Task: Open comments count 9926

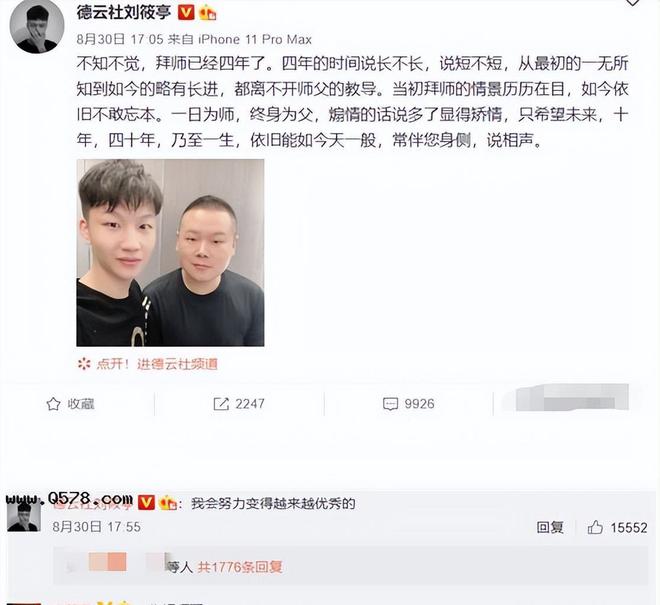Action: click(x=419, y=404)
